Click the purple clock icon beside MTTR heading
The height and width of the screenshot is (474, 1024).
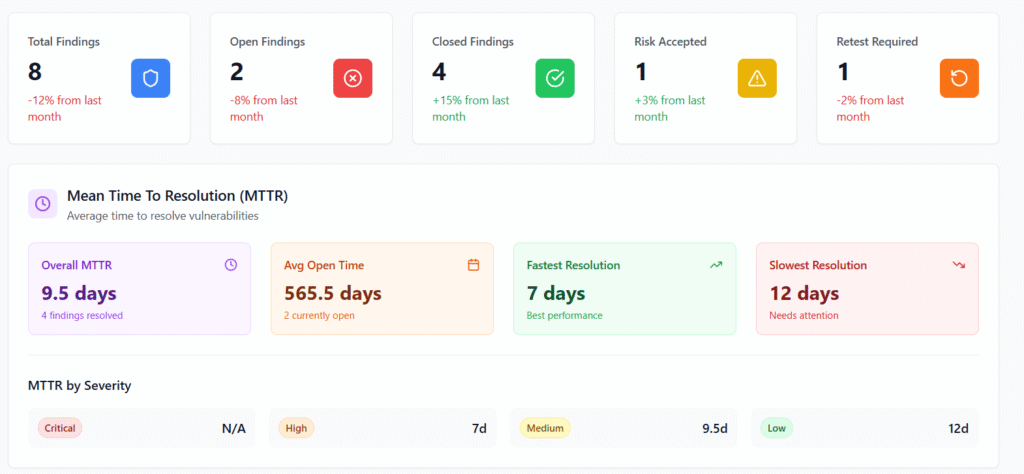(x=42, y=204)
